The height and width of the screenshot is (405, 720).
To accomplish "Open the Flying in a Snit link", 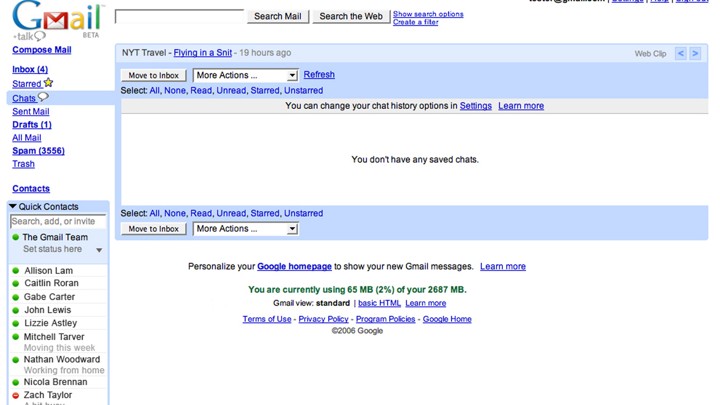I will 202,53.
